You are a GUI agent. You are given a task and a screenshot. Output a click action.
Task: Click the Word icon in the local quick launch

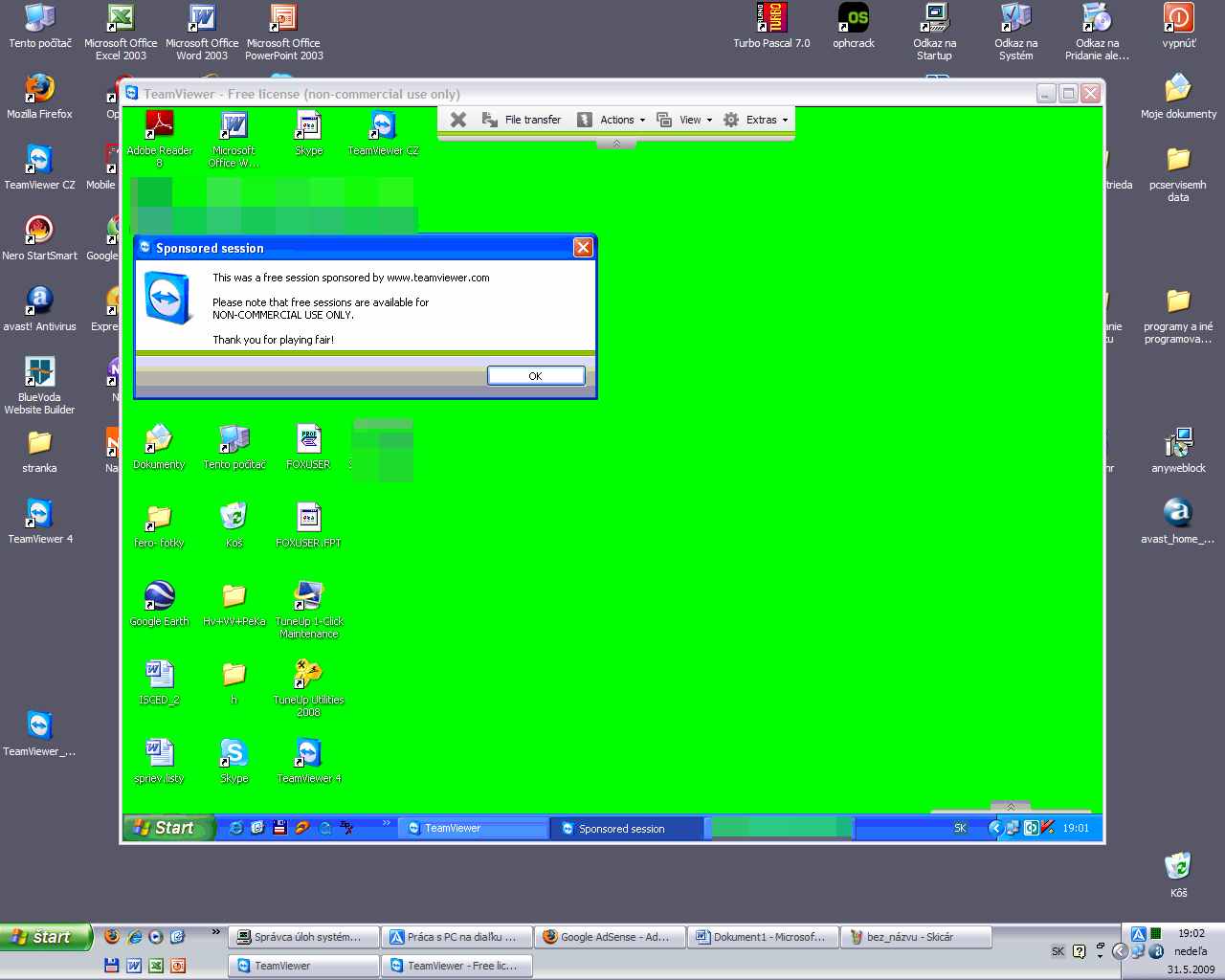tap(134, 966)
